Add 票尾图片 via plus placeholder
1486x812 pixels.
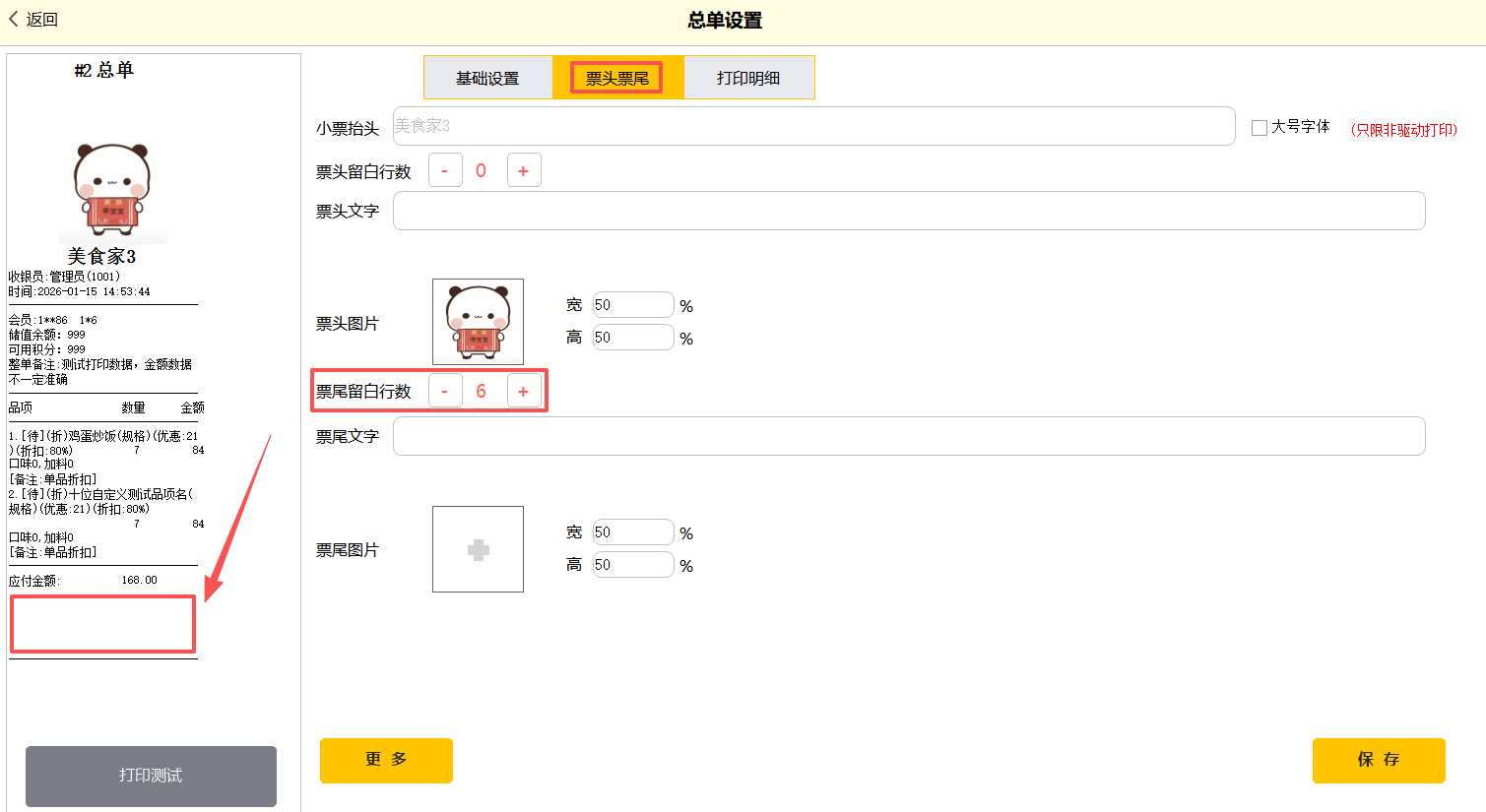point(478,549)
